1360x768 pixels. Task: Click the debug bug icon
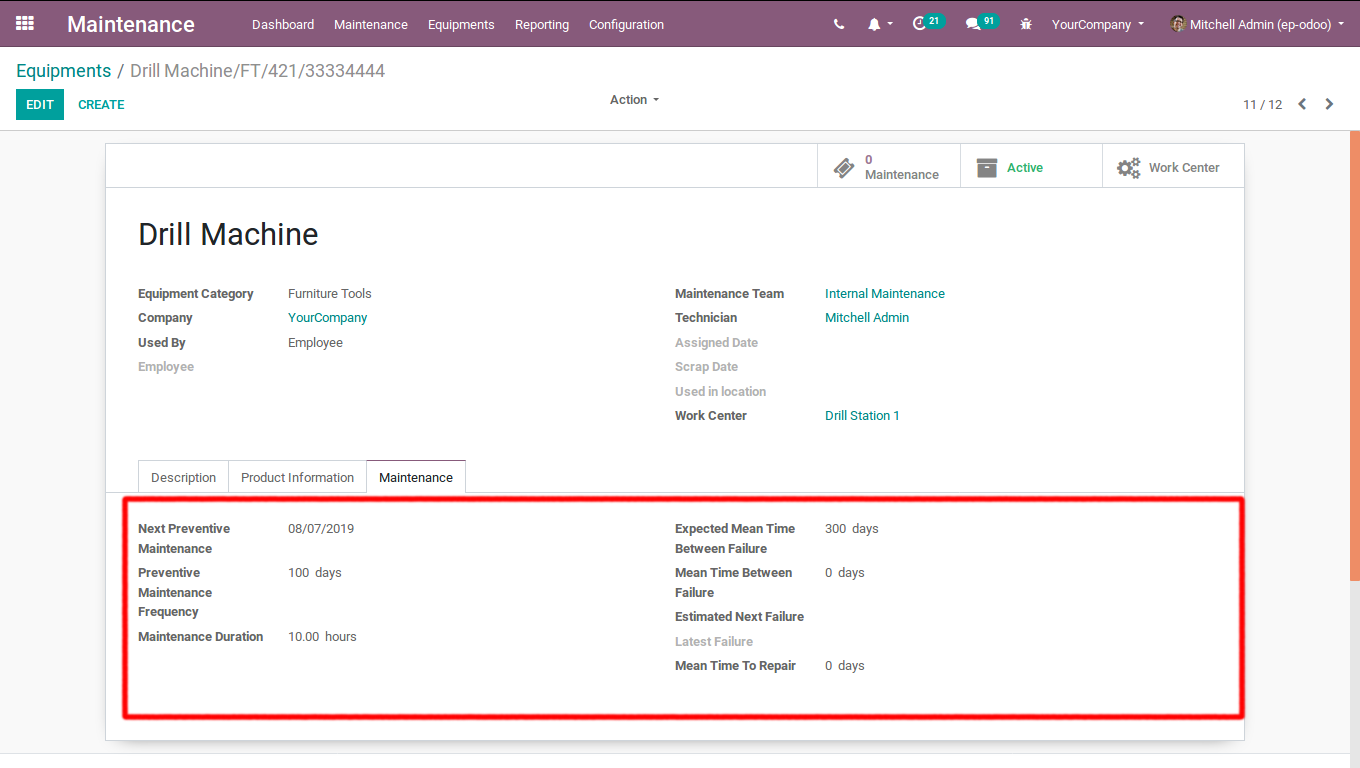[x=1026, y=24]
